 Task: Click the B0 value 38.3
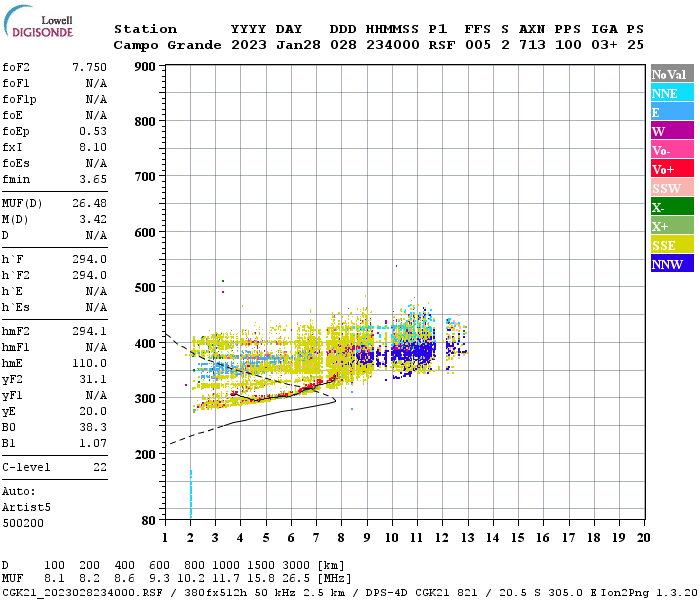click(x=93, y=427)
